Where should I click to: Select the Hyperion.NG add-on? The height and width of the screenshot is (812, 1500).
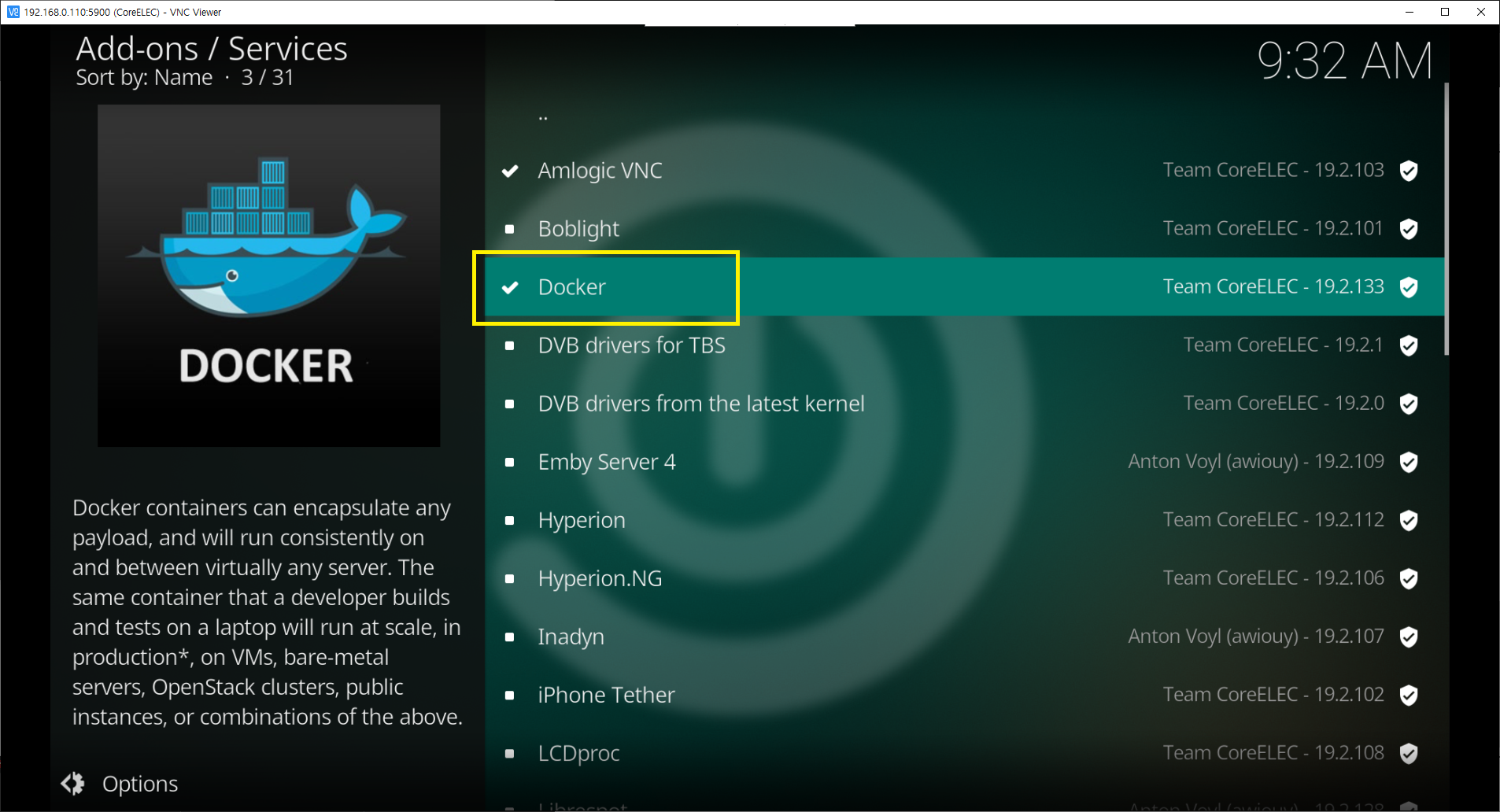pos(965,578)
